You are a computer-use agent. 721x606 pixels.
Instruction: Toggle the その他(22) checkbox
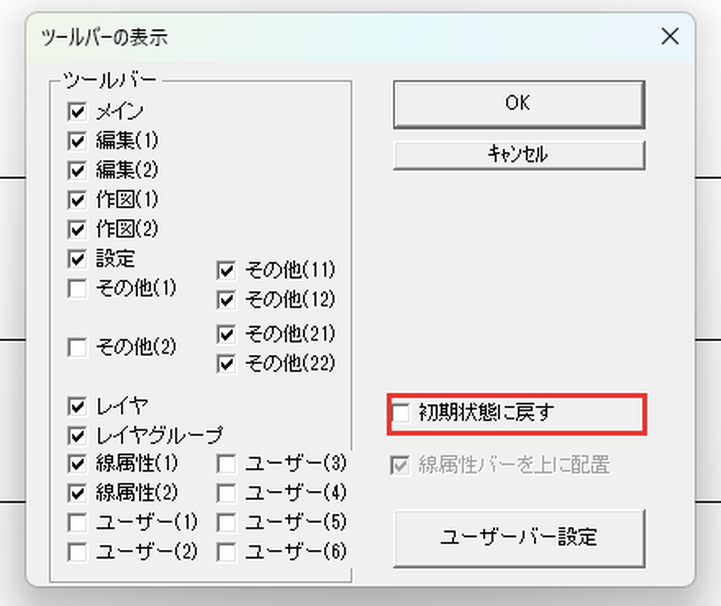[226, 364]
